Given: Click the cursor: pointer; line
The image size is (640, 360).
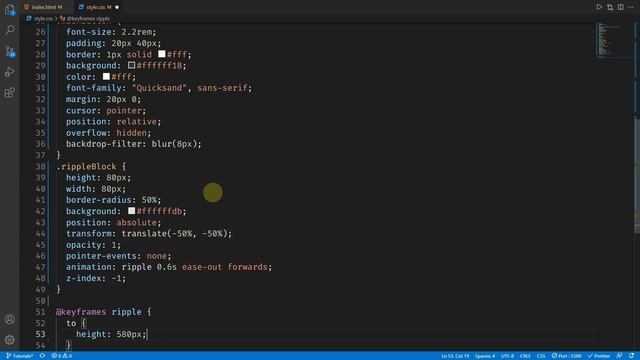Looking at the screenshot, I should [x=106, y=111].
